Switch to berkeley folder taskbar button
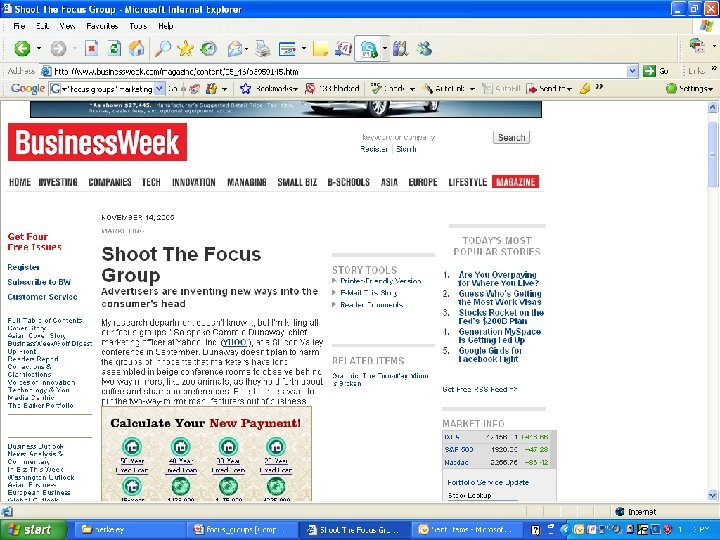The height and width of the screenshot is (540, 720). click(x=128, y=530)
